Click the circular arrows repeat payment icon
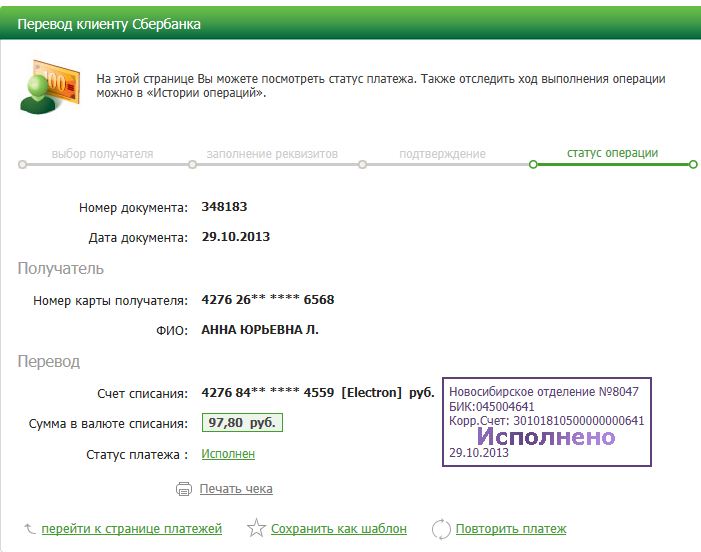Screen dimensions: 701x552 [x=441, y=529]
